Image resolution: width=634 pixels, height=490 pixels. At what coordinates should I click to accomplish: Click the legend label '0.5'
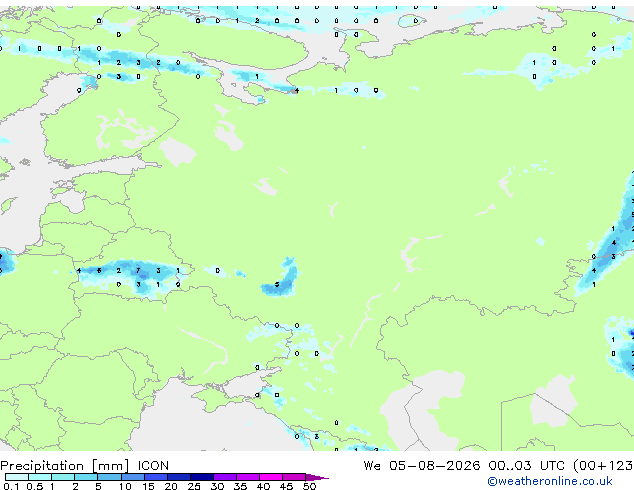(x=35, y=486)
